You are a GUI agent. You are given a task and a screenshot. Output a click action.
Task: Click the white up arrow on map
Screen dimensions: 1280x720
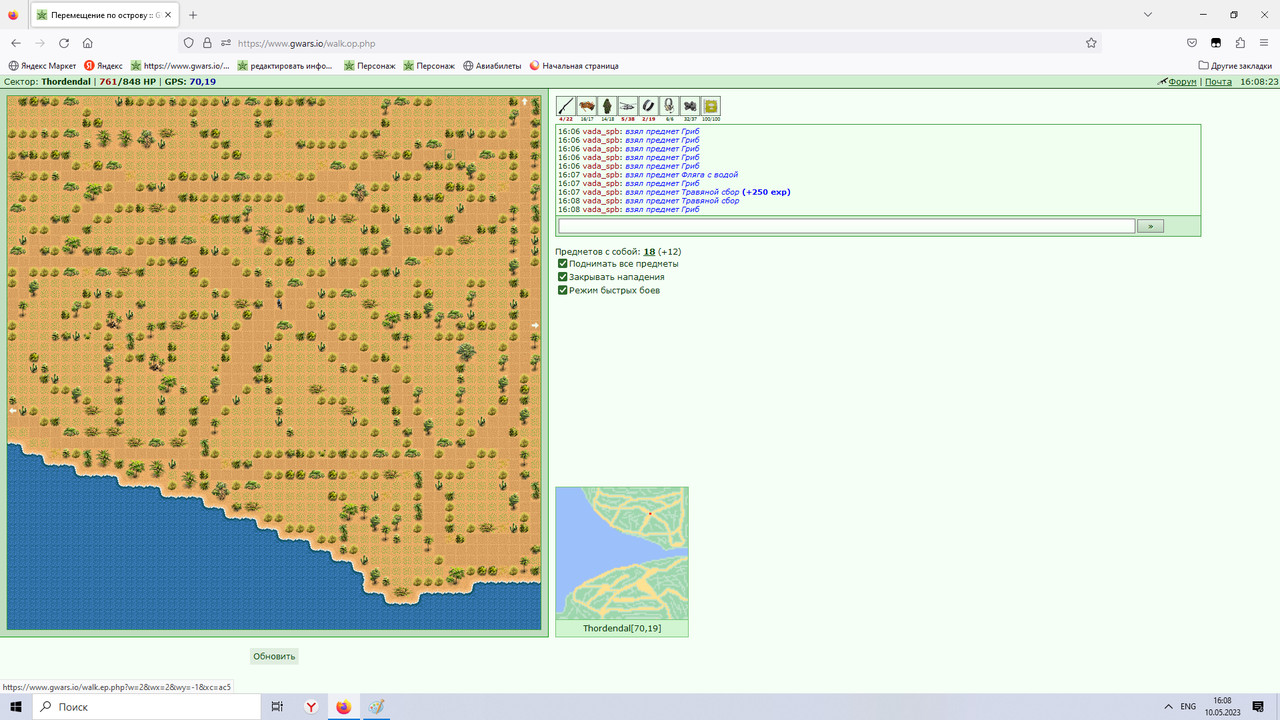point(524,101)
